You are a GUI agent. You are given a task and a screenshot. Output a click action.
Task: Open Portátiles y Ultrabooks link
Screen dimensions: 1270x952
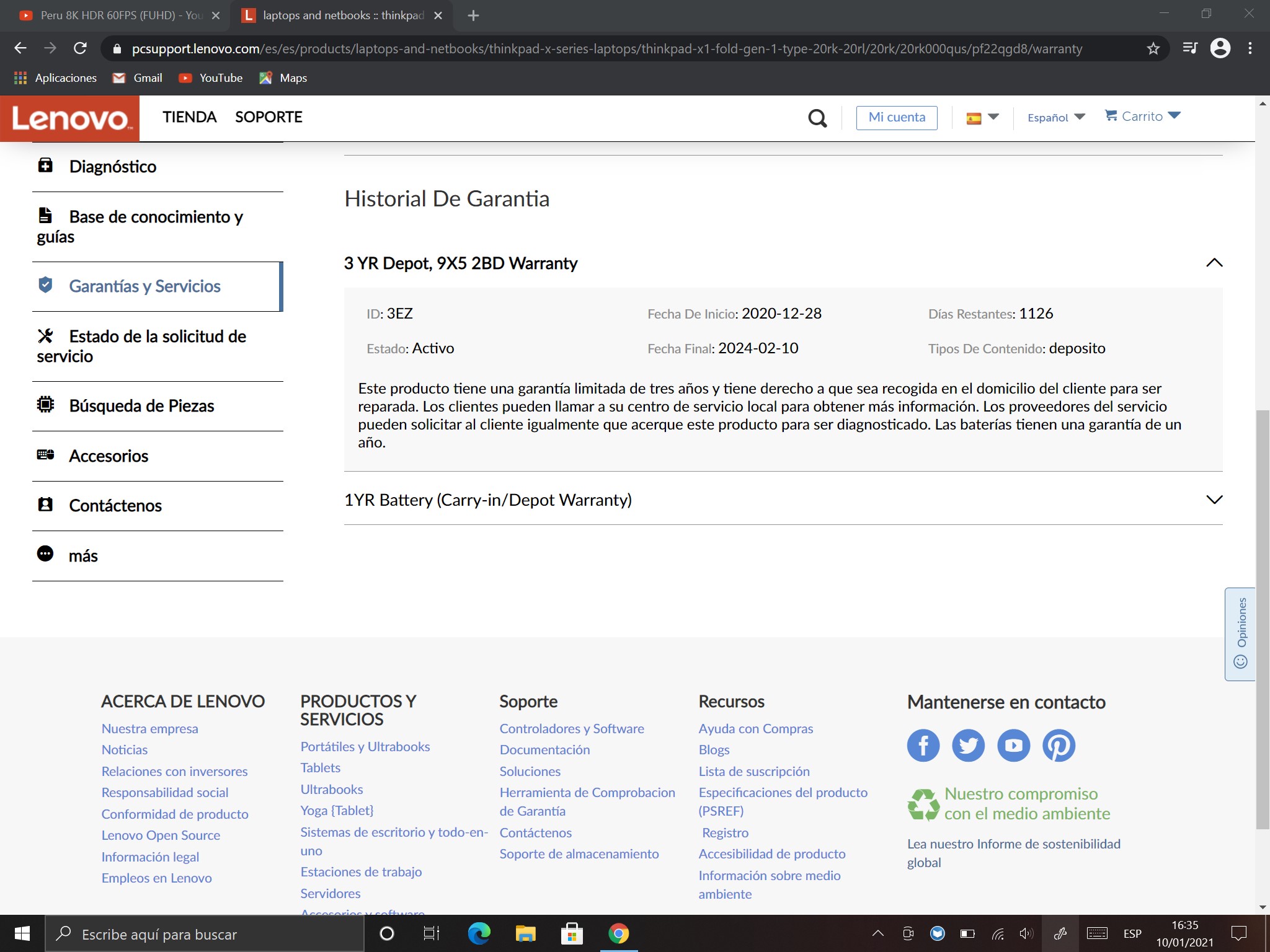click(365, 747)
